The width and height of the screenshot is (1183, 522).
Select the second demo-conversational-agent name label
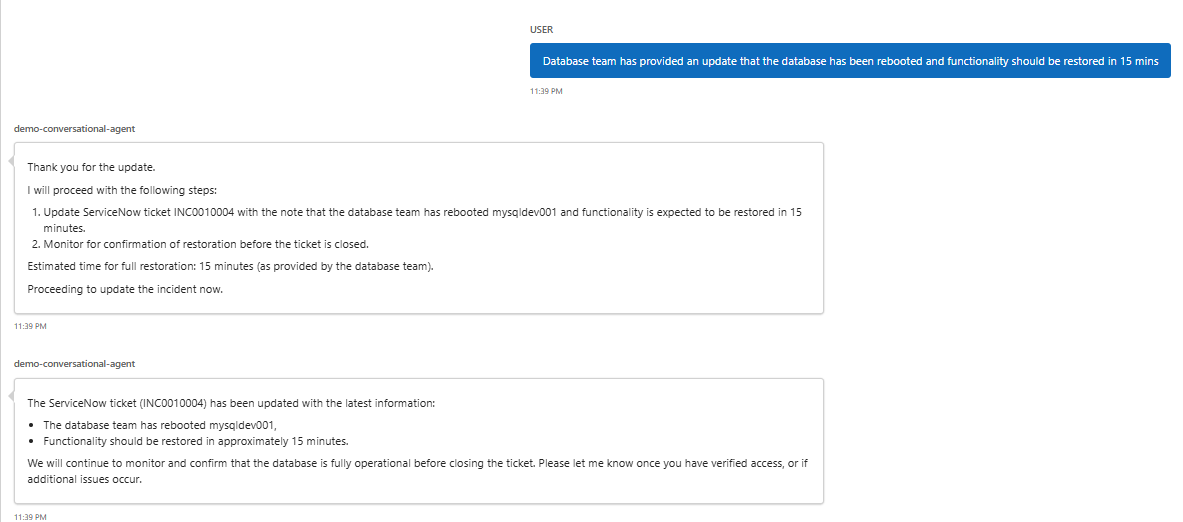pos(74,364)
